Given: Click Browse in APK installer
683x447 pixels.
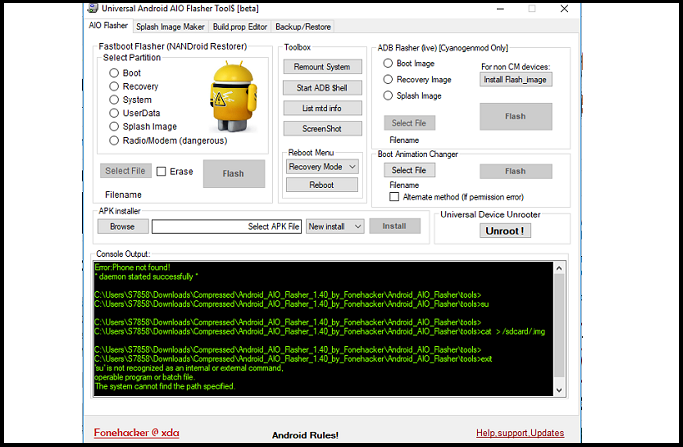Looking at the screenshot, I should click(x=123, y=227).
